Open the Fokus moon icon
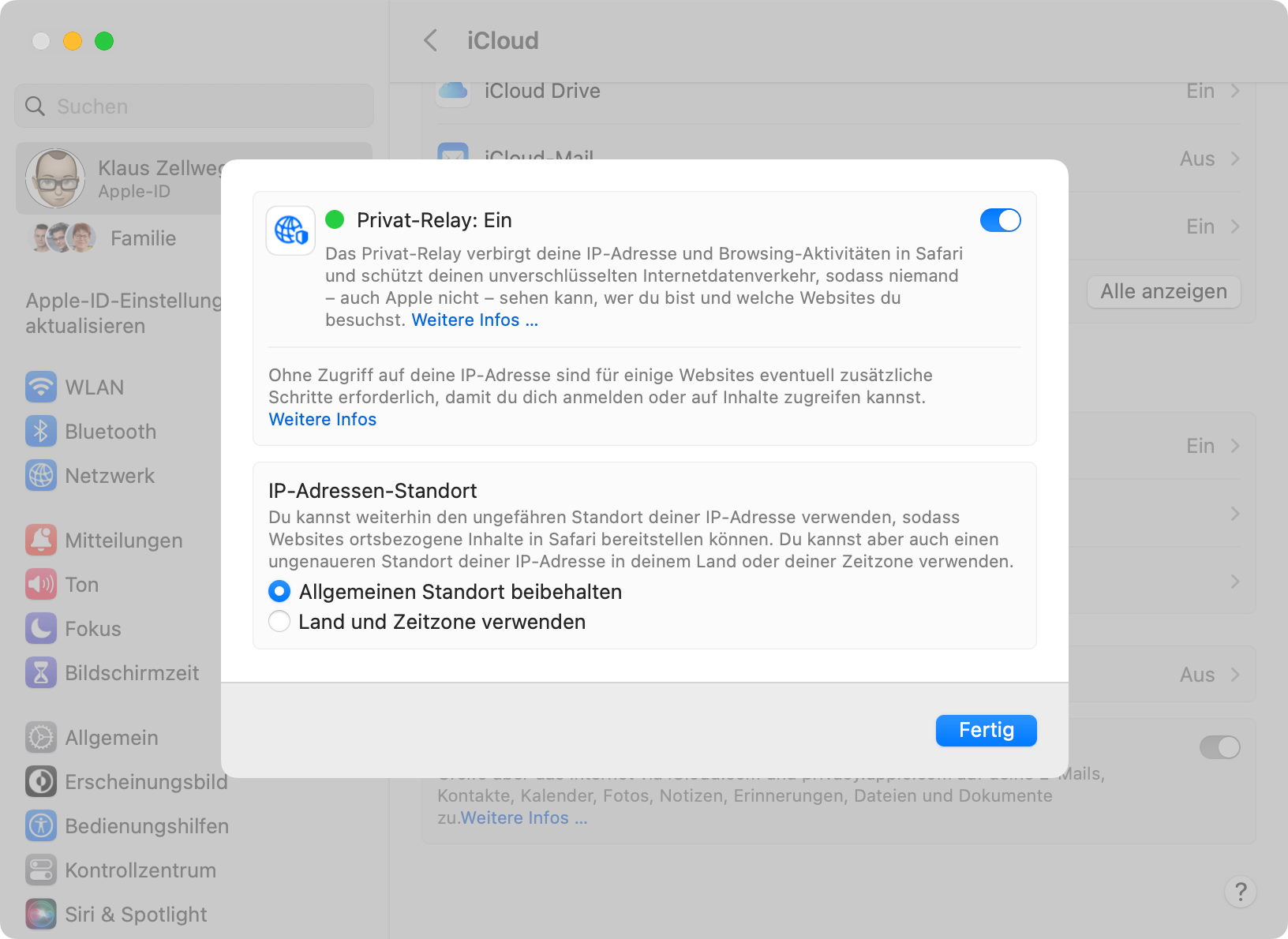 click(x=41, y=628)
